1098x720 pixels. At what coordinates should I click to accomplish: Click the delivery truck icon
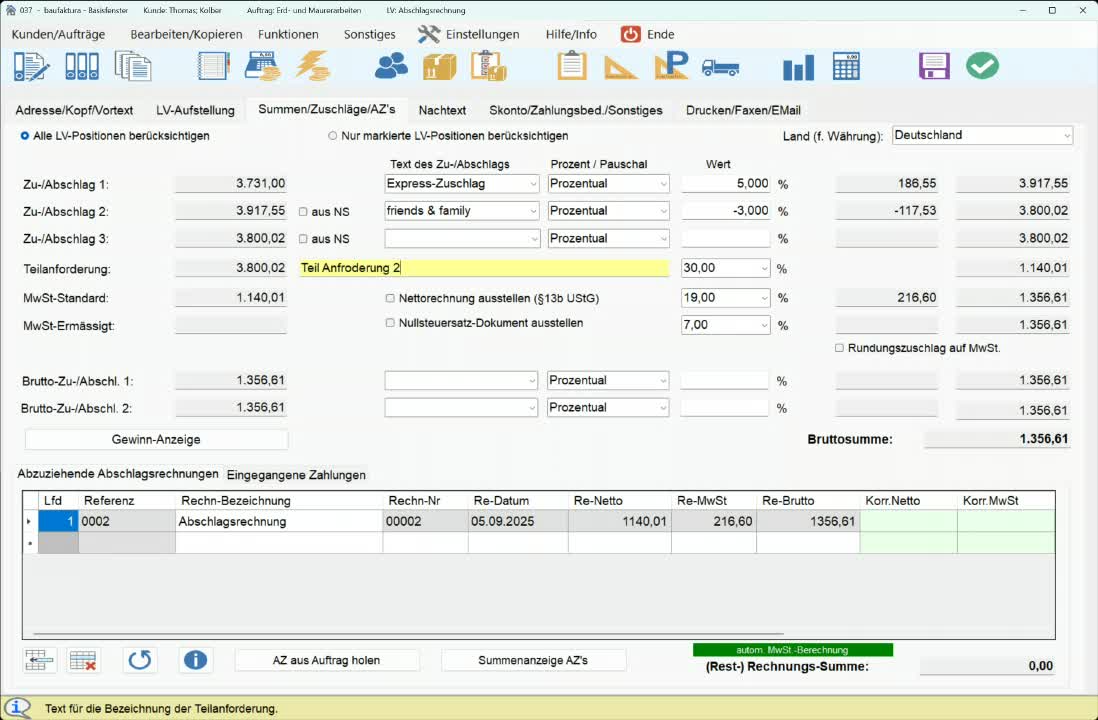click(720, 67)
